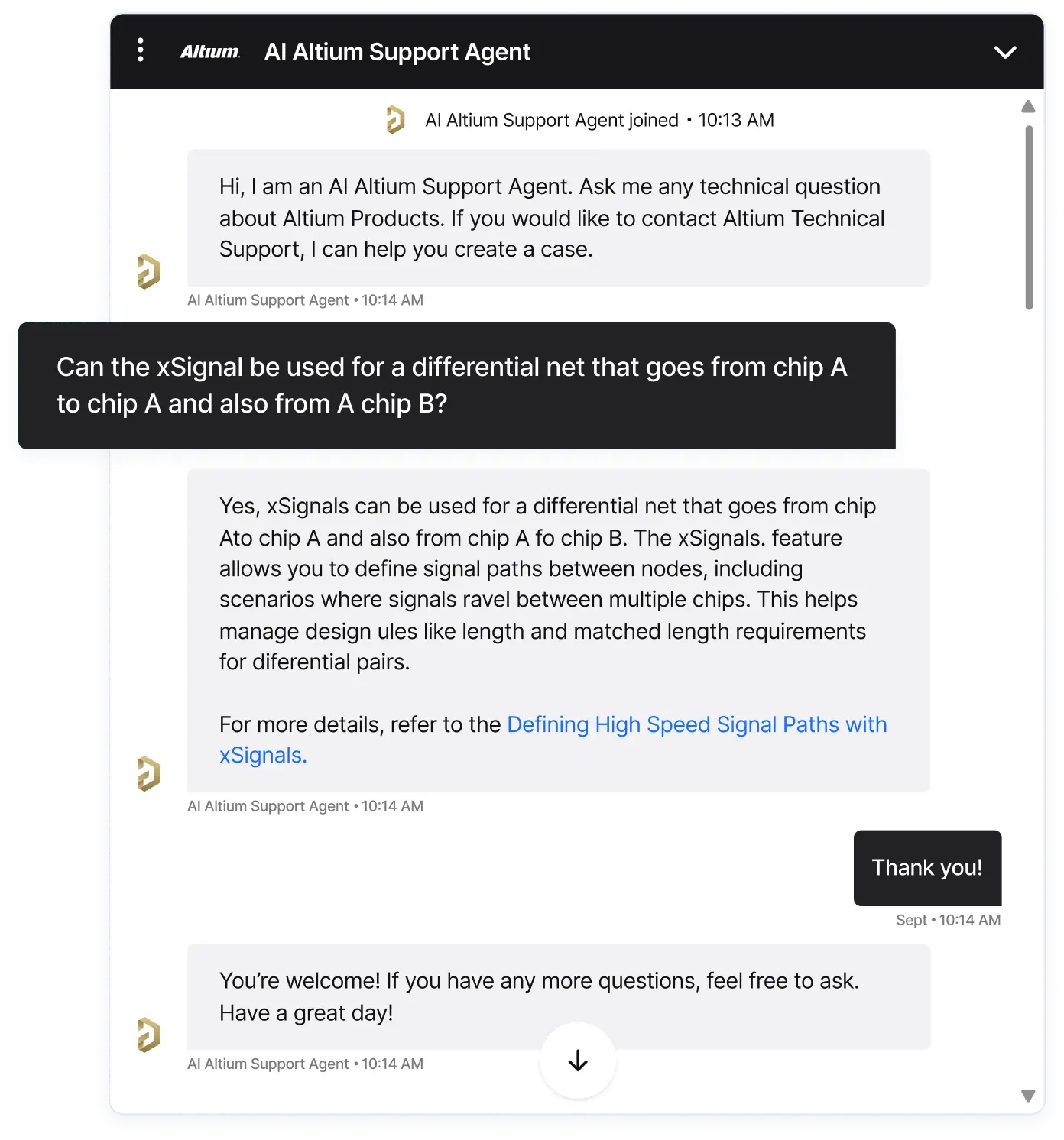Click the 'AI Altium Support Agent' header title
The height and width of the screenshot is (1140, 1064).
(397, 52)
